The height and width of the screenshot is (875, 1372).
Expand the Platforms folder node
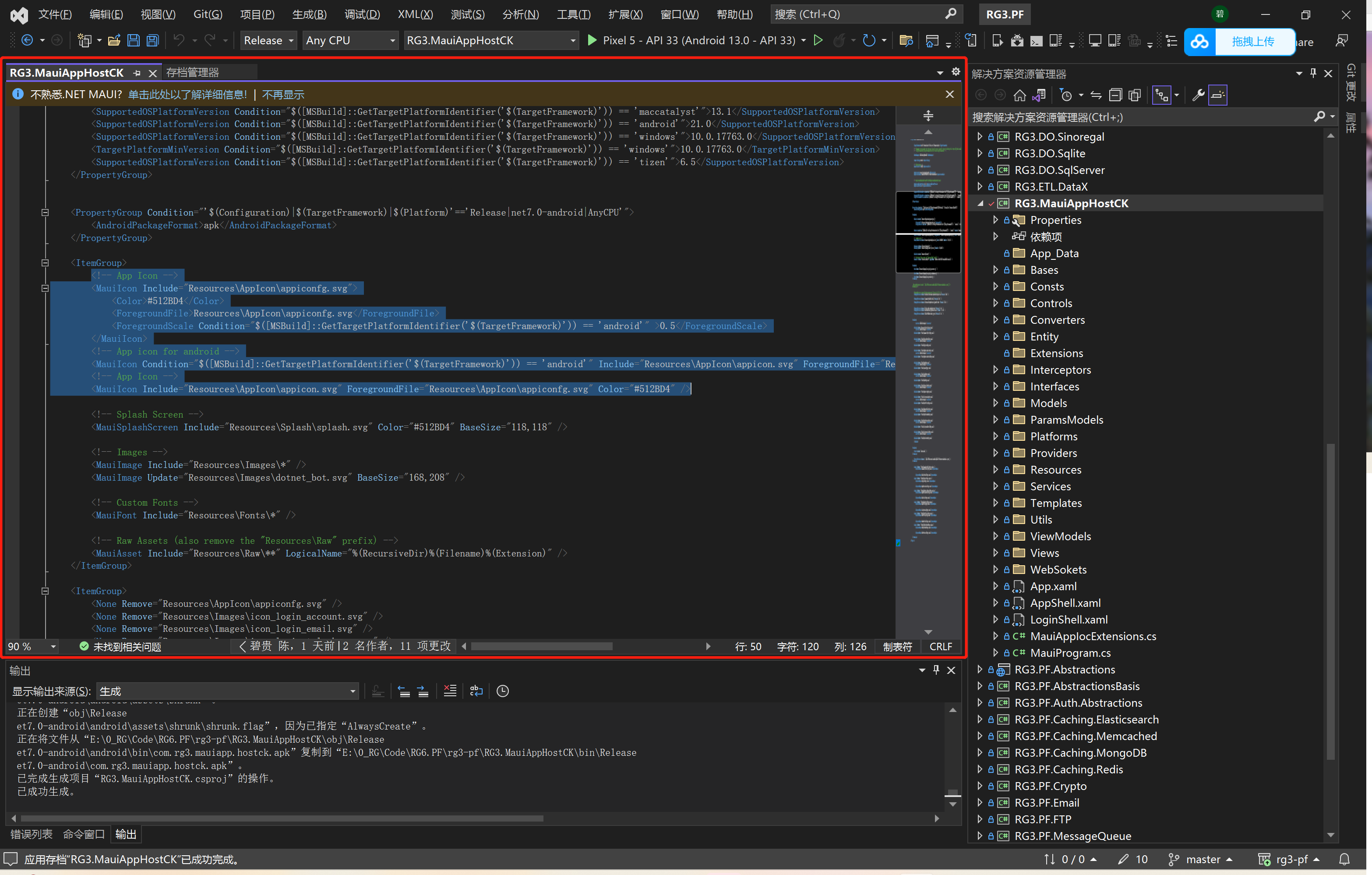tap(995, 436)
